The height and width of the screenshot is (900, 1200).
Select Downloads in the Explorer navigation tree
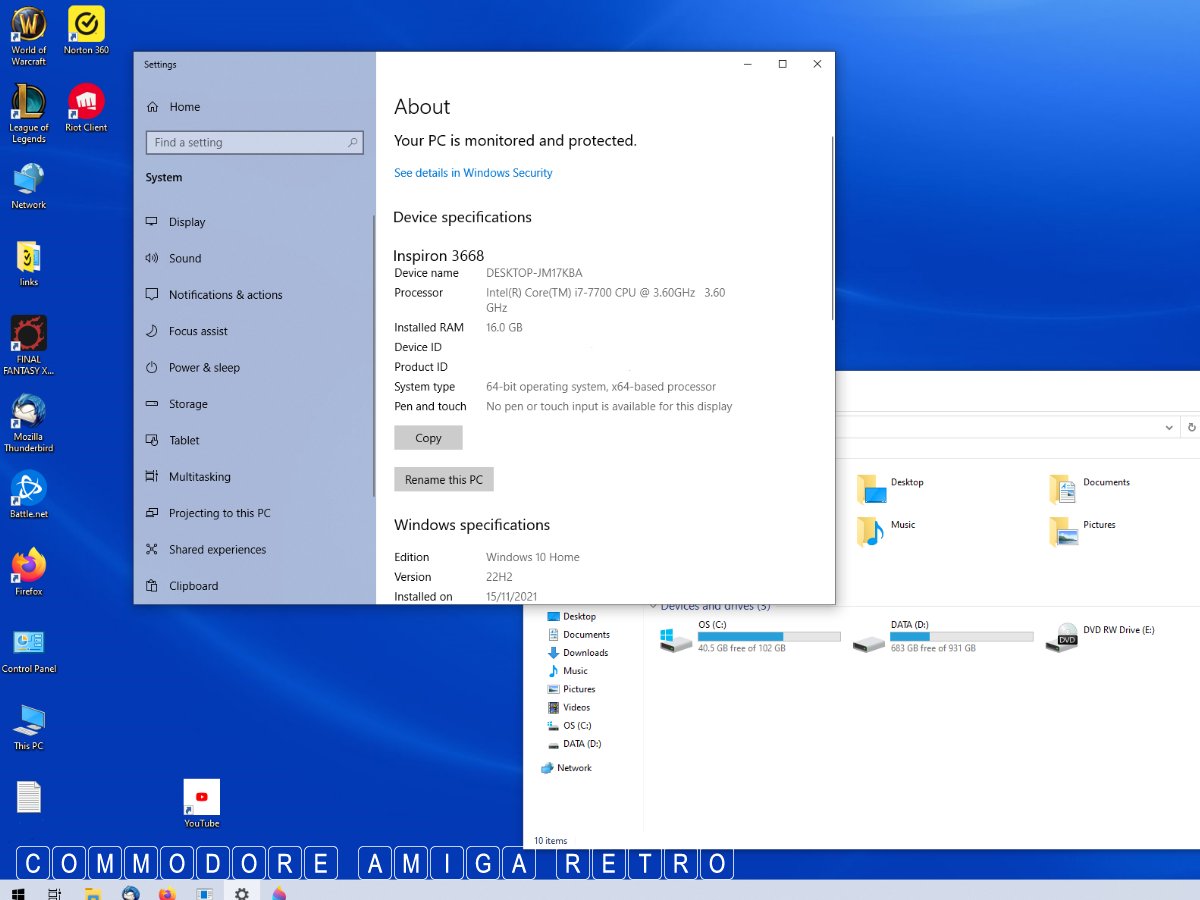585,653
